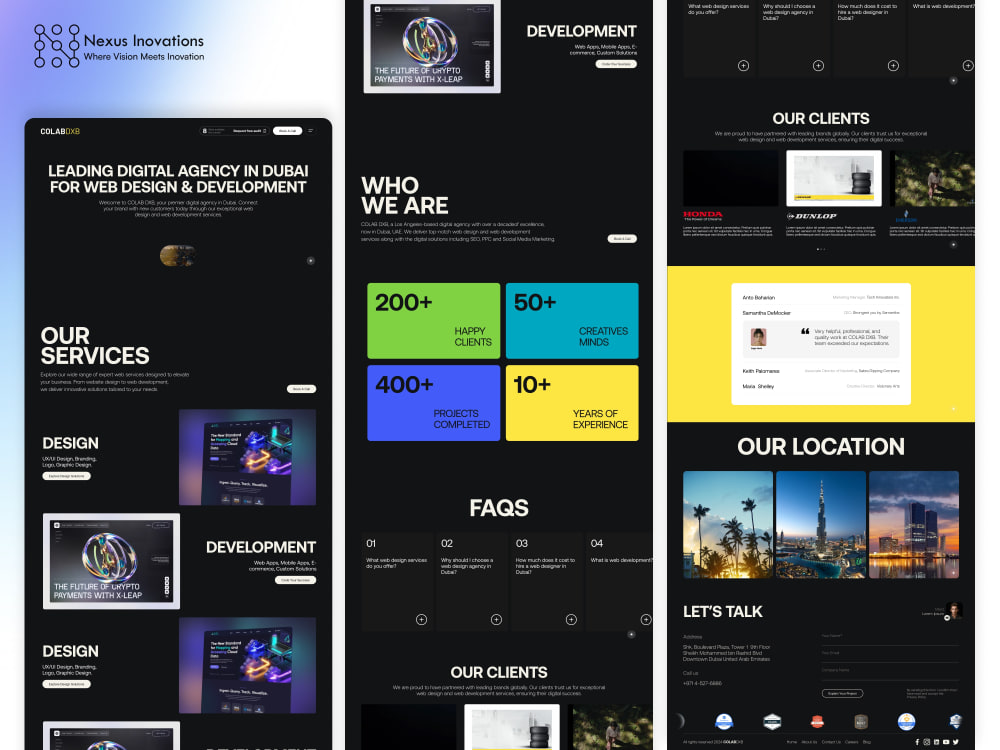Click the white hexagon award badge above the footer
This screenshot has height=750, width=1000.
[x=772, y=721]
